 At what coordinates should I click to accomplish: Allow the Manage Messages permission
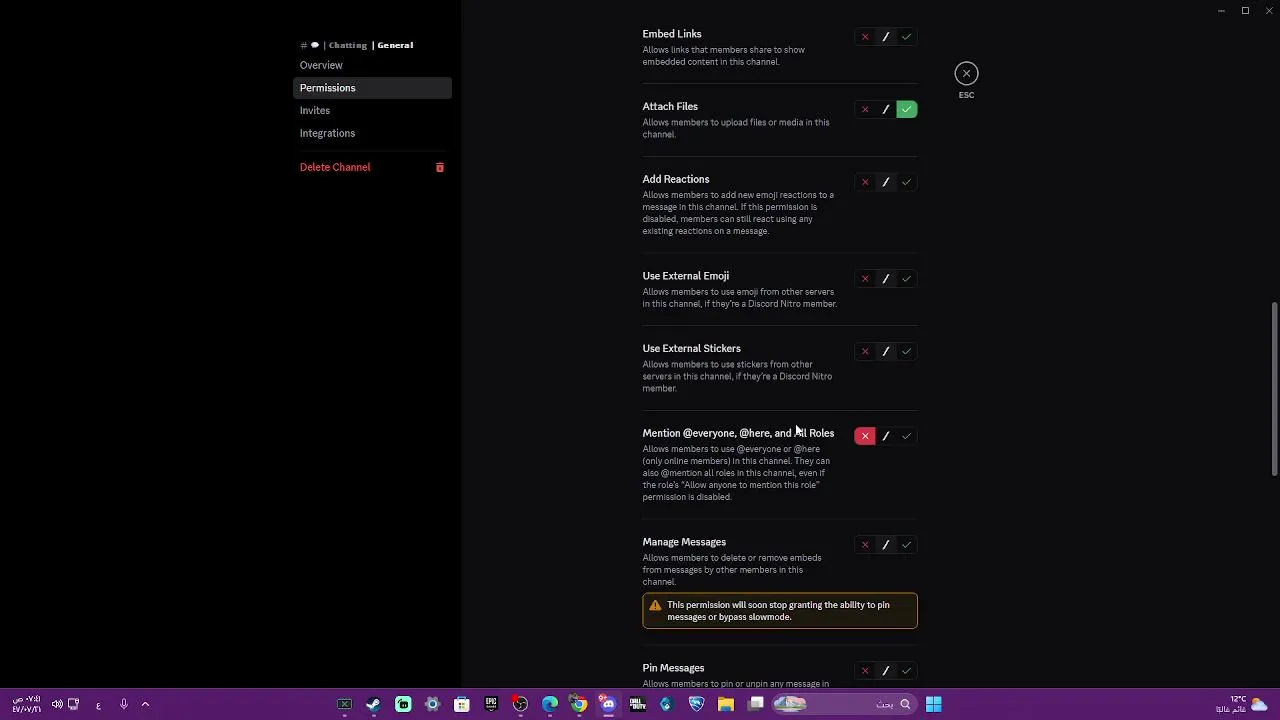click(907, 545)
